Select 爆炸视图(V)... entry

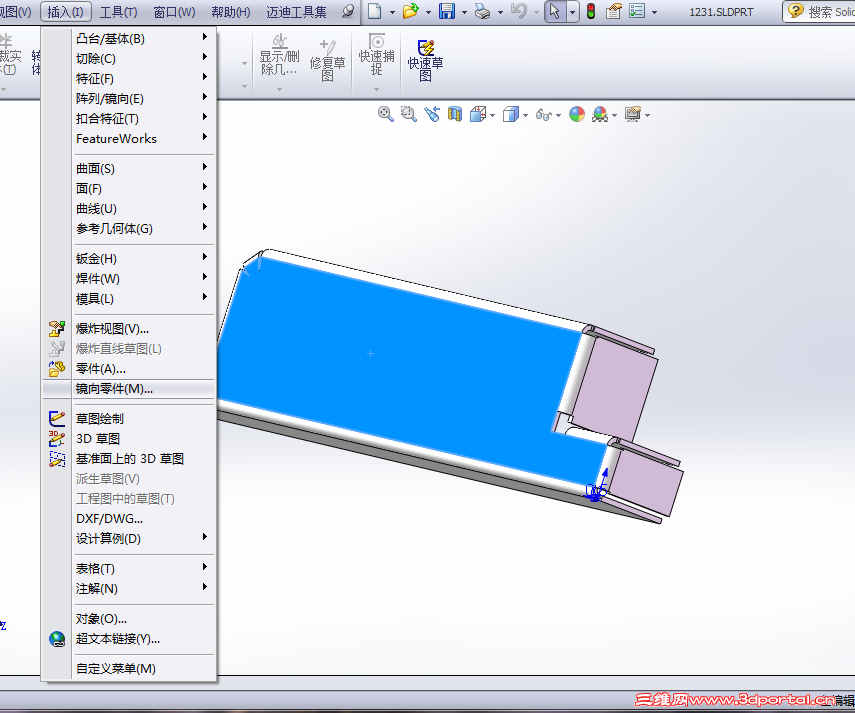pos(129,329)
